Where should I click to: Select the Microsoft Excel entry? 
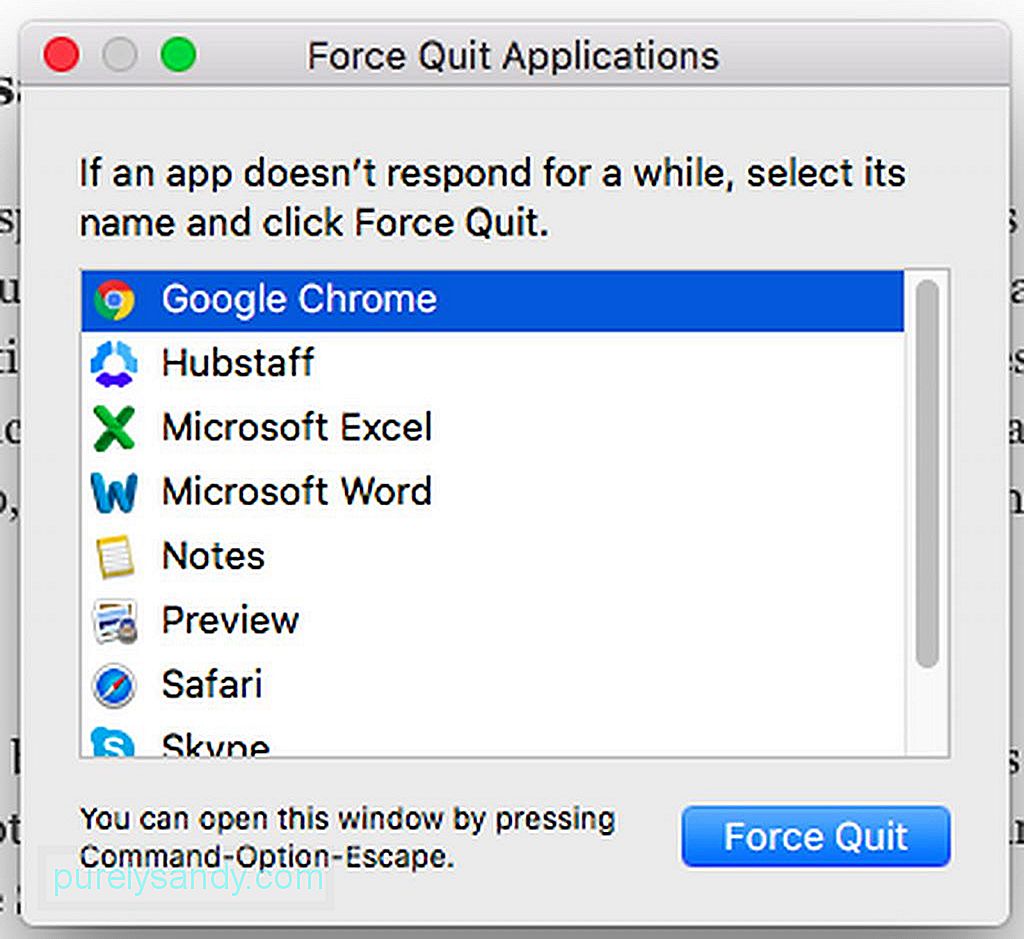tap(493, 428)
